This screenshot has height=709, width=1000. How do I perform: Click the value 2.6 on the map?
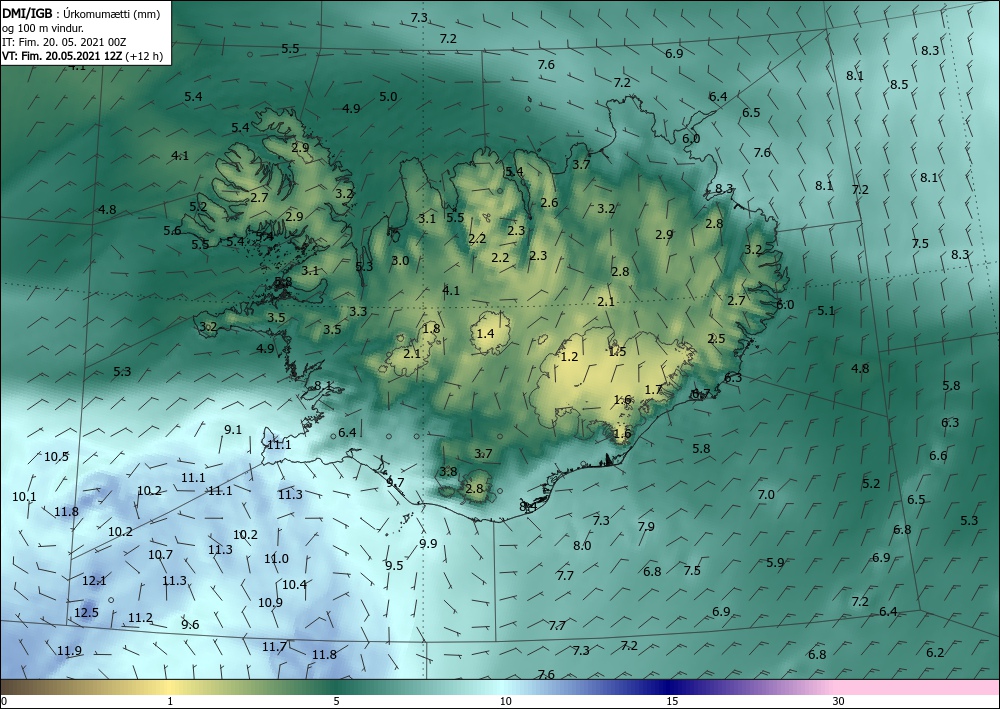coord(549,203)
